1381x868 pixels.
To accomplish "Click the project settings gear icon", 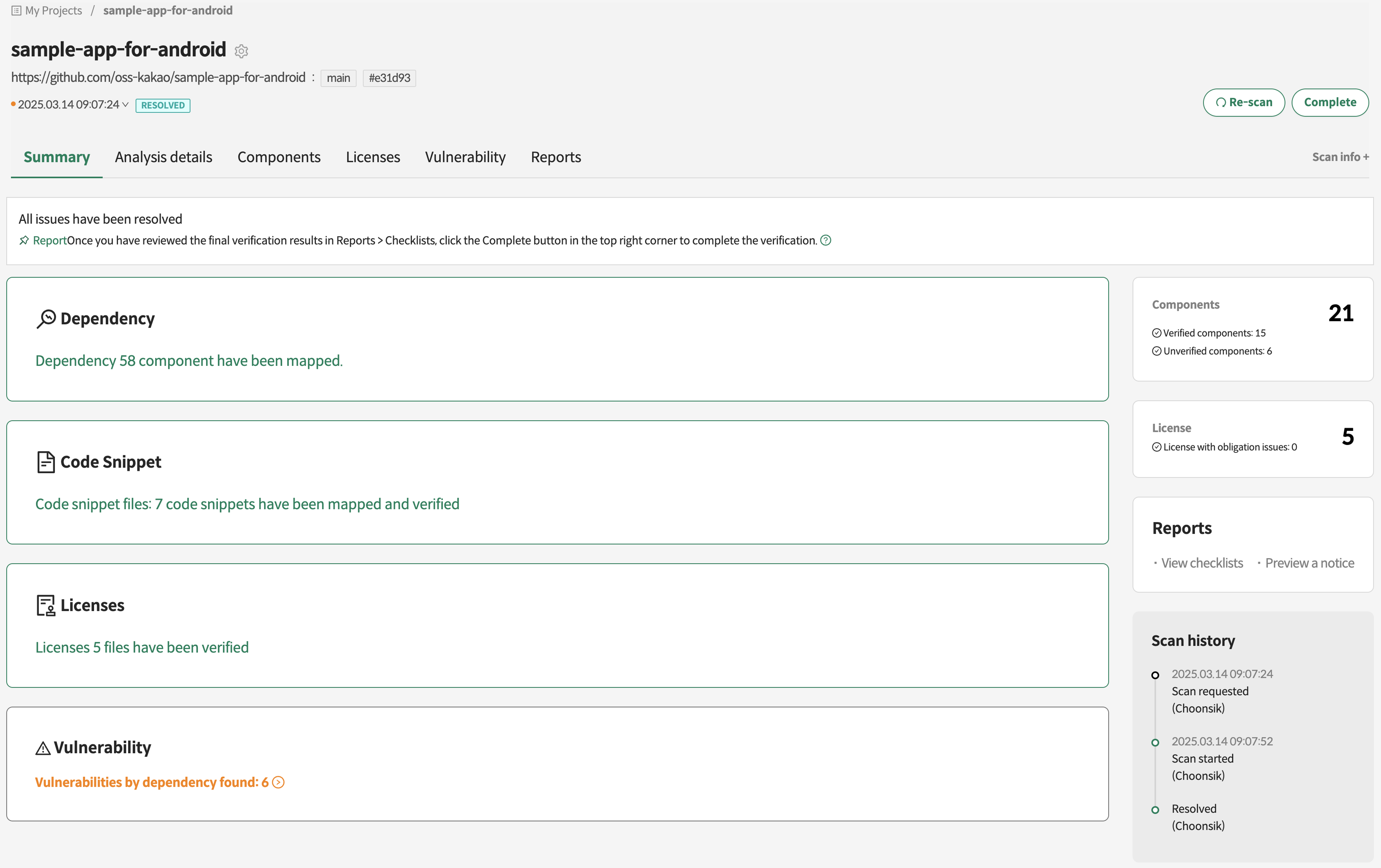I will click(241, 51).
